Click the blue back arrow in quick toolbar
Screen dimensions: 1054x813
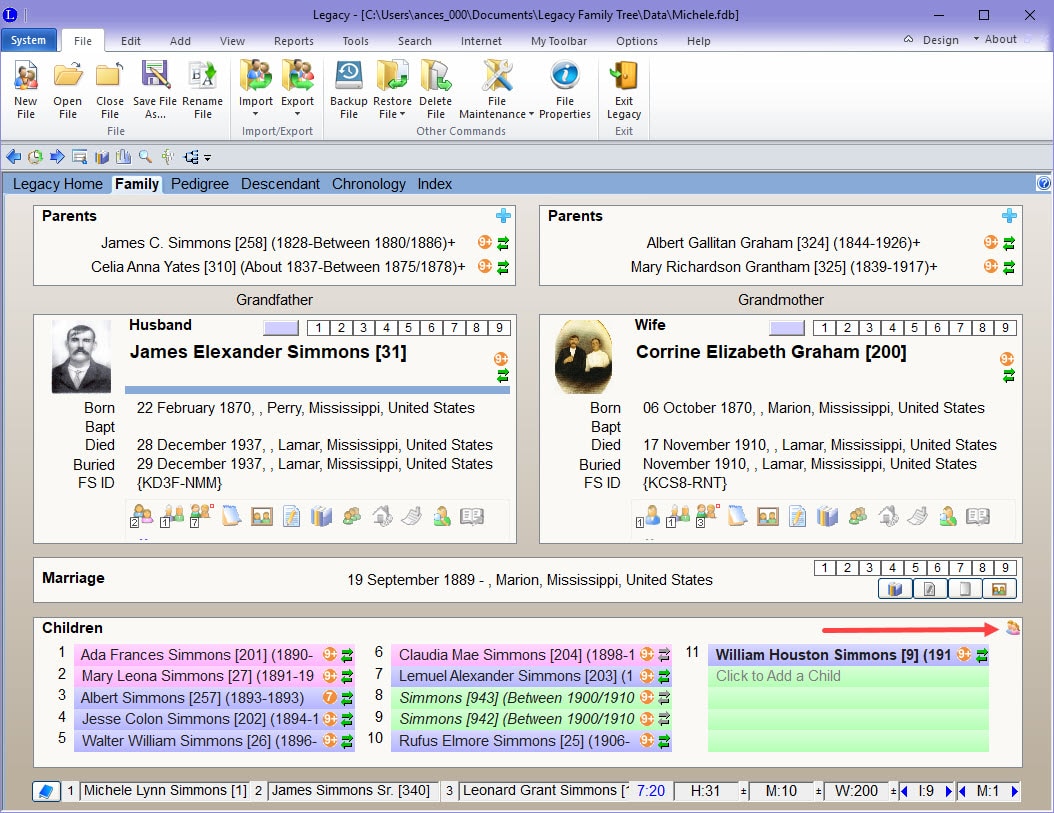[13, 157]
